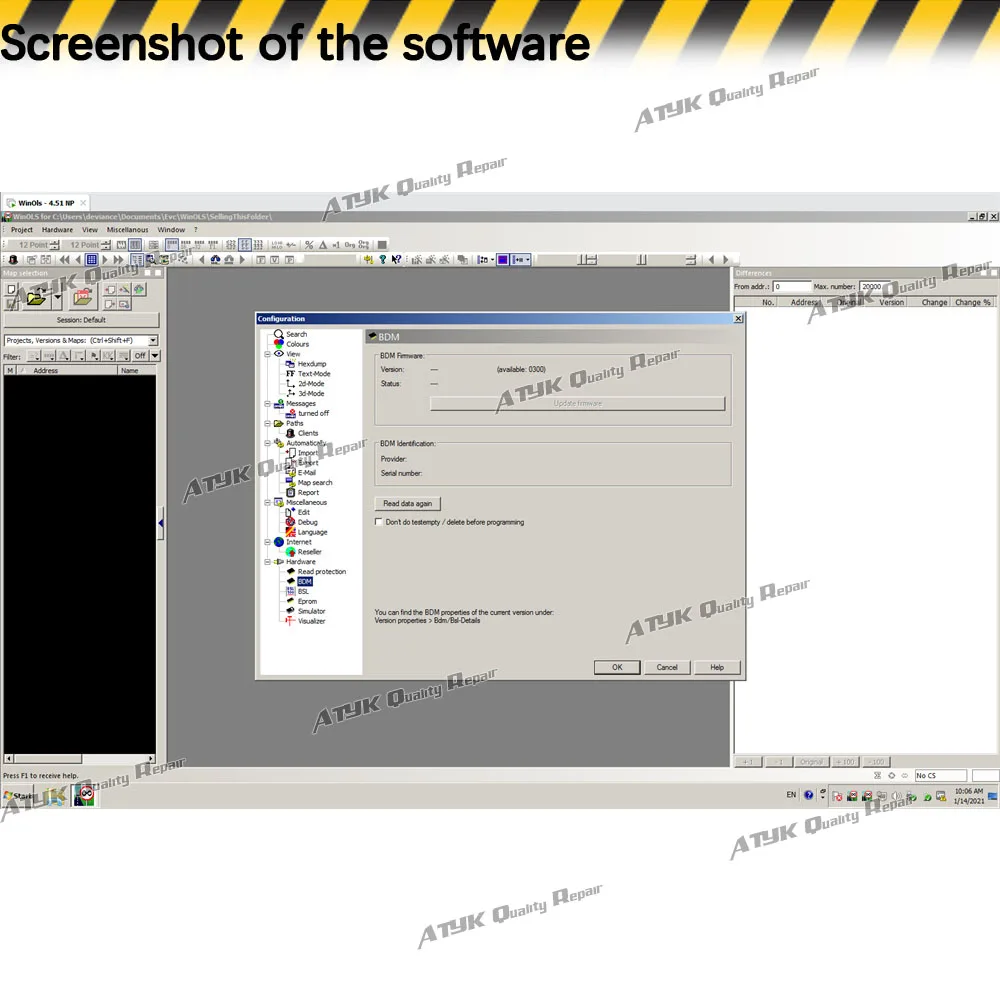
Task: Open Text-Mode settings in the tree
Action: click(314, 374)
